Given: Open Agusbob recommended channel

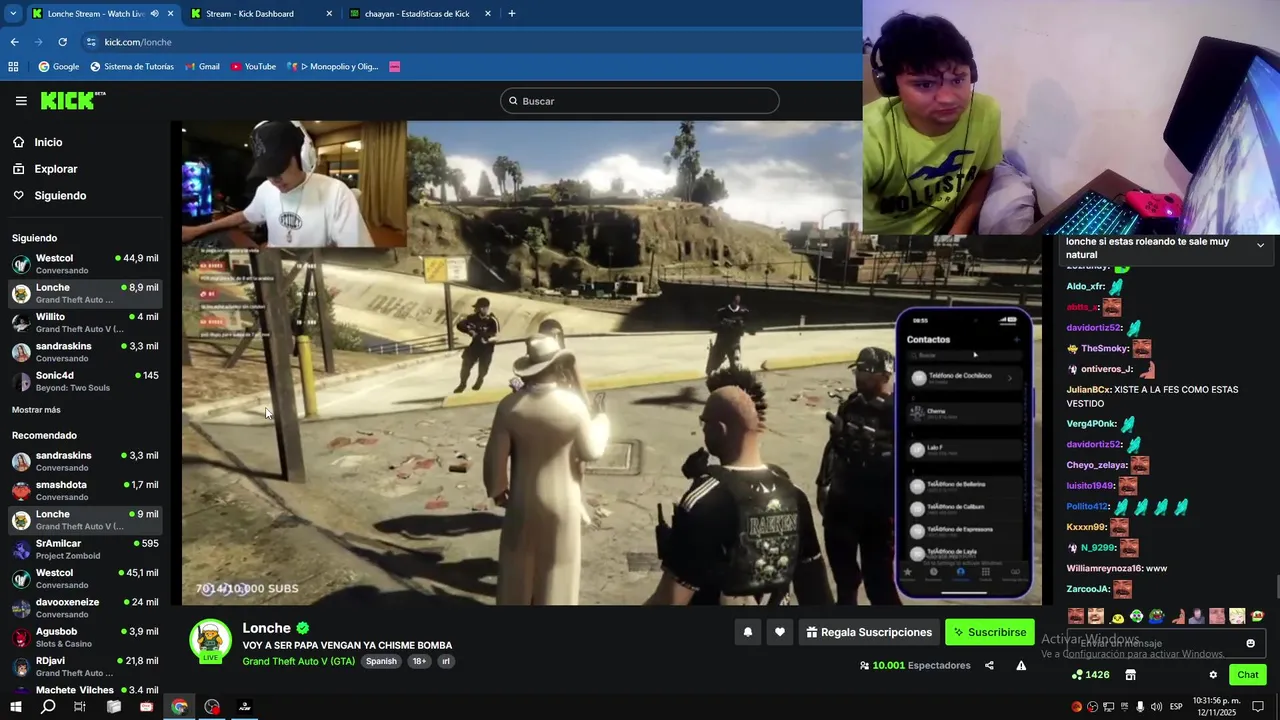Looking at the screenshot, I should (x=85, y=637).
